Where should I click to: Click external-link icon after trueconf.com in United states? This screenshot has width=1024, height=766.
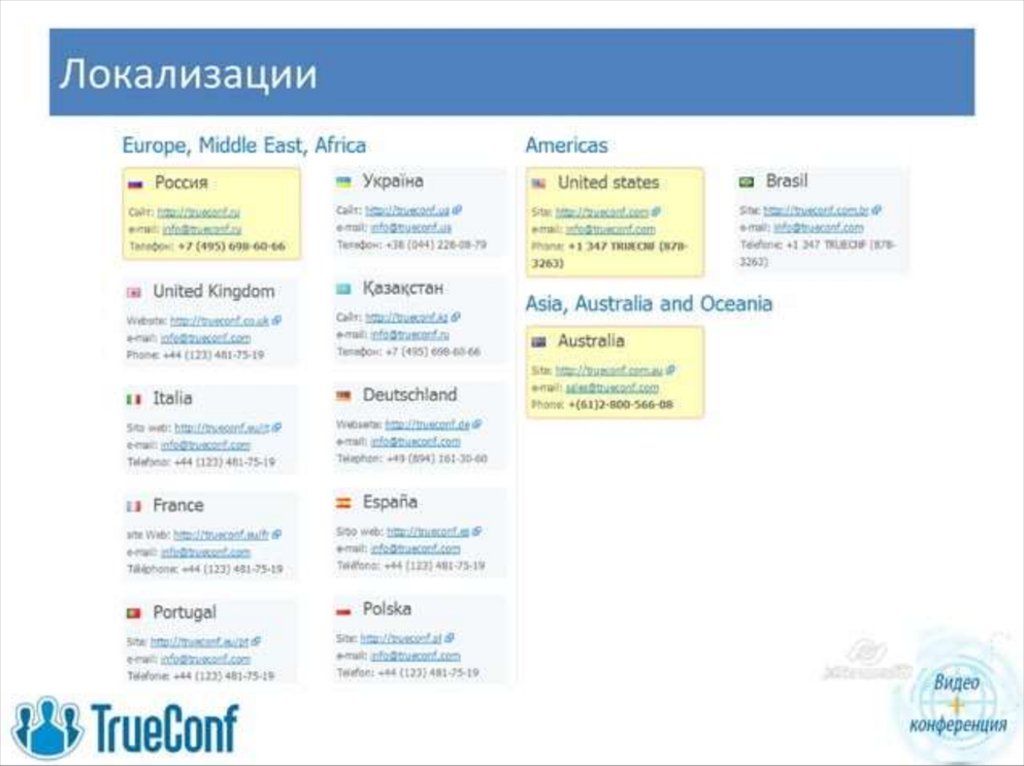pyautogui.click(x=656, y=212)
